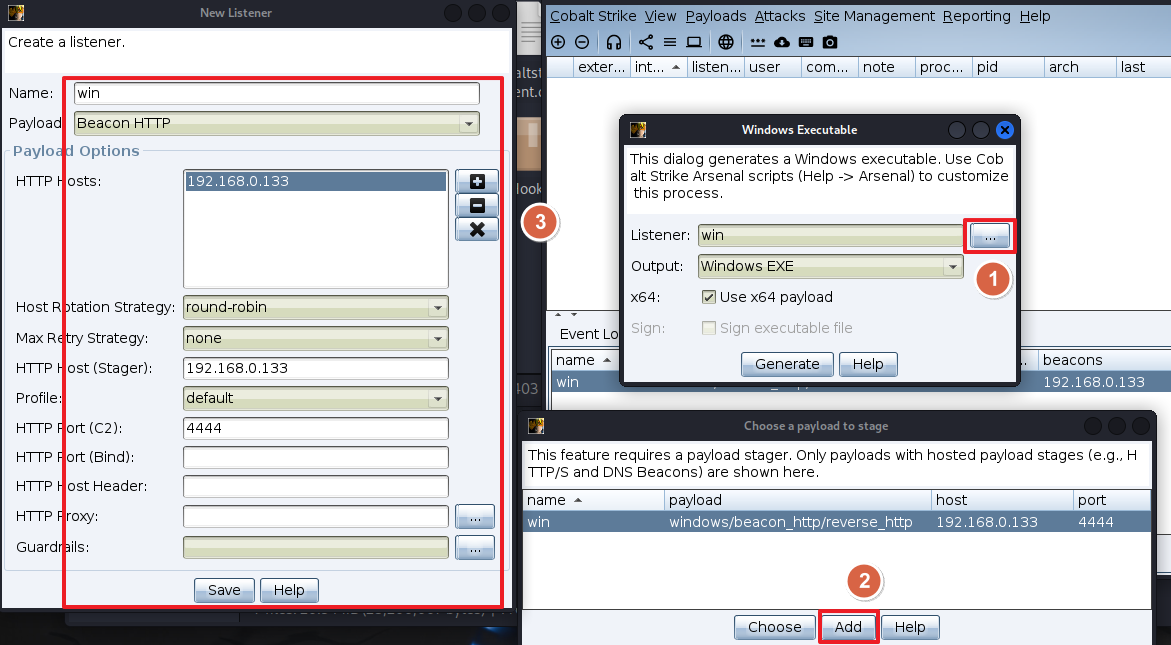Switch to Target Table laptop icon

tap(694, 43)
